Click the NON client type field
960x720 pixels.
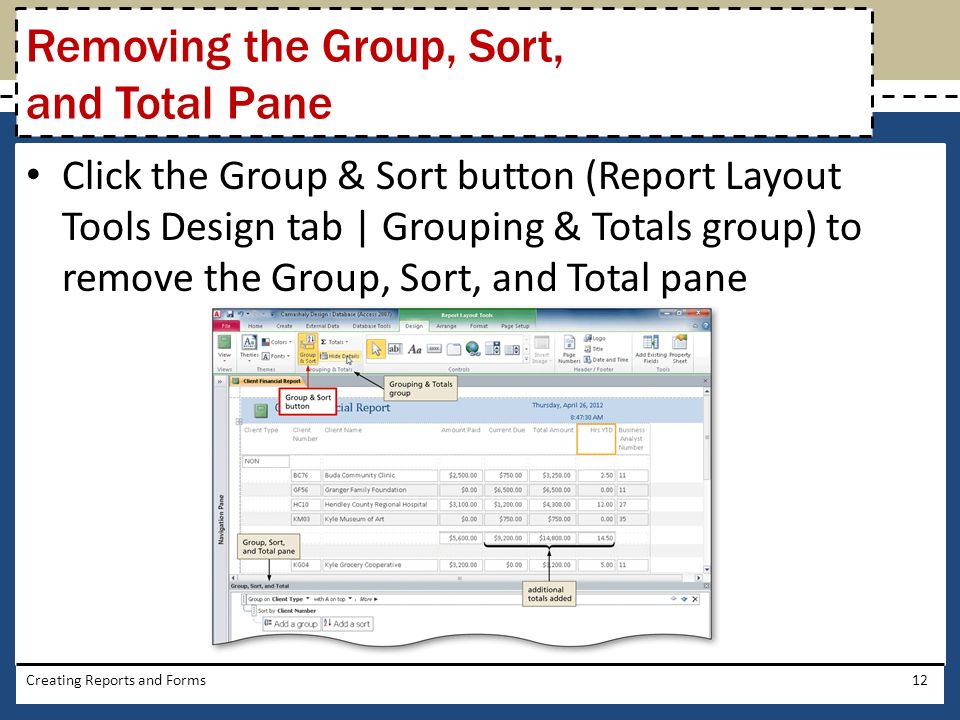(x=266, y=461)
